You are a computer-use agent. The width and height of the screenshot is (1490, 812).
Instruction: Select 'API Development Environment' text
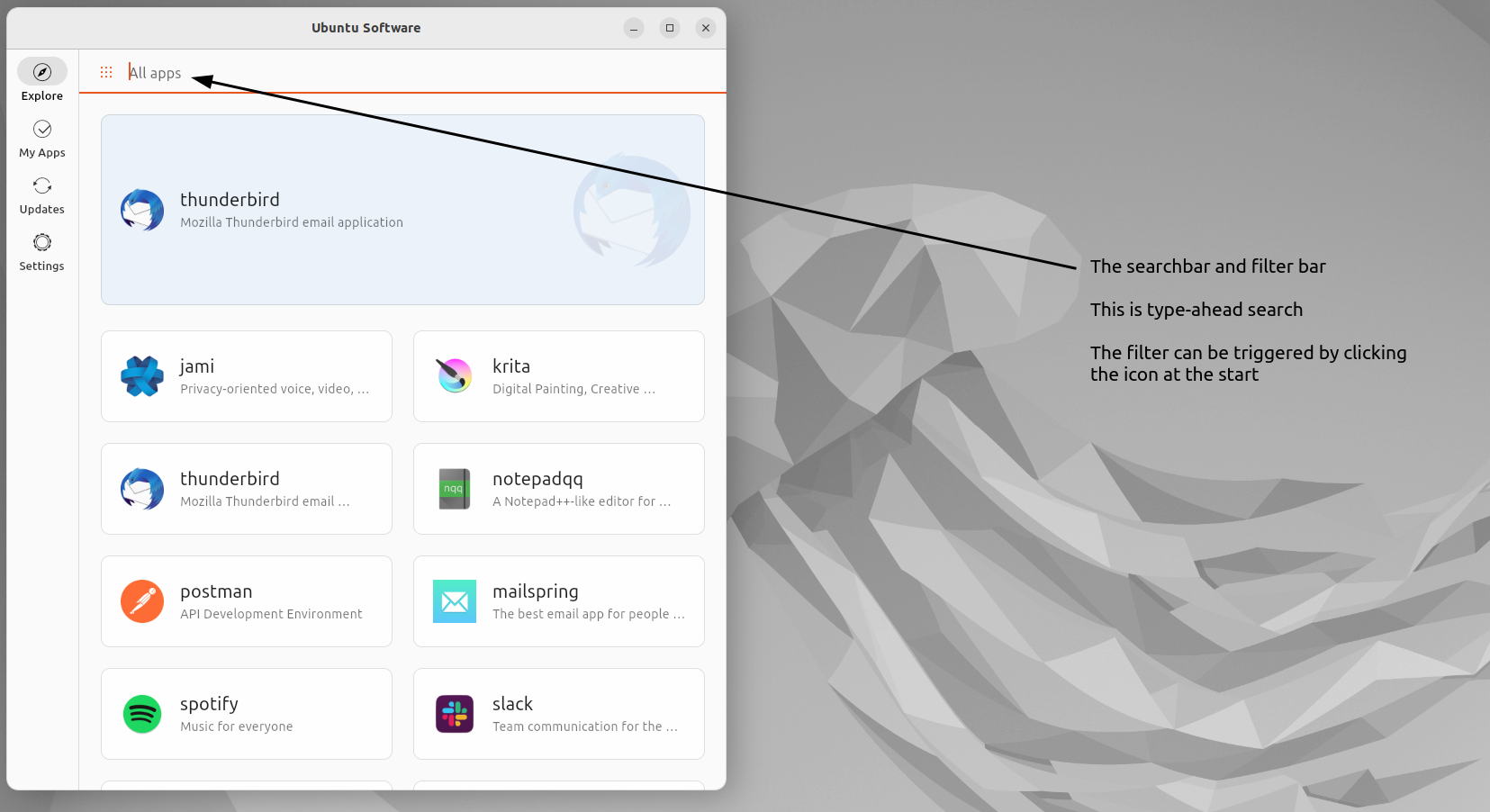click(271, 614)
